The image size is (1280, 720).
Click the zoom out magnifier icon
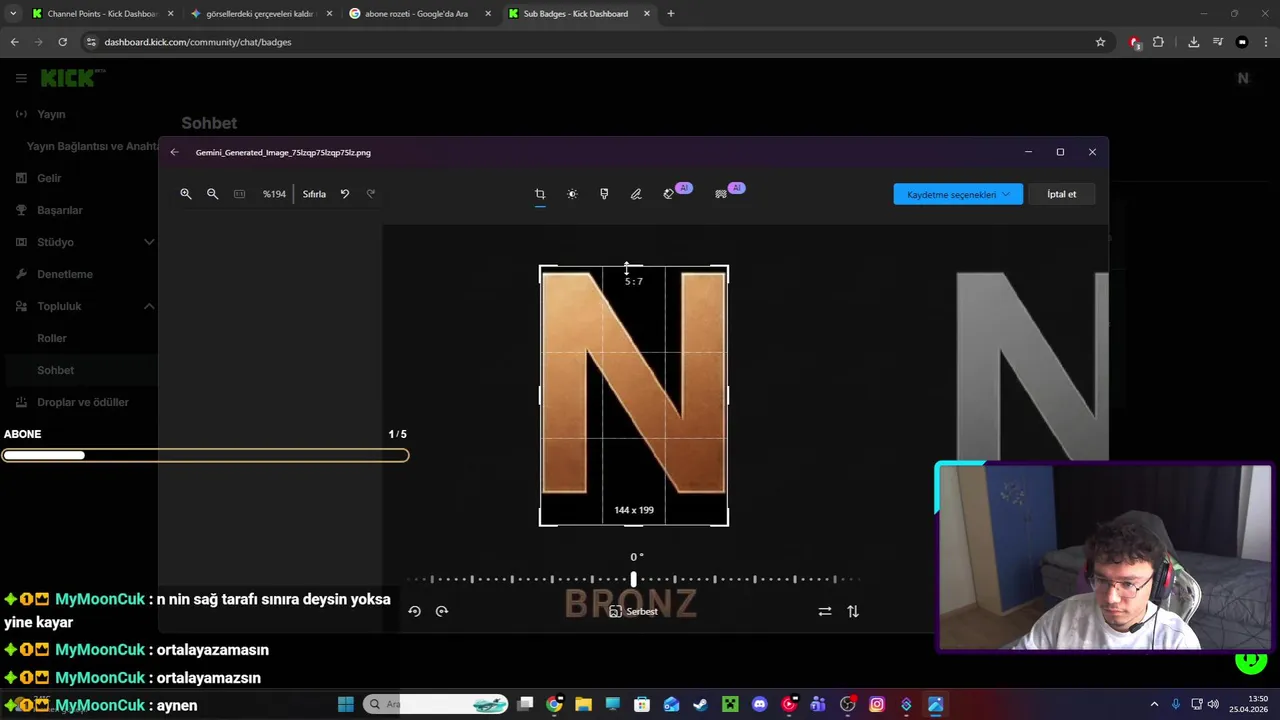click(212, 194)
